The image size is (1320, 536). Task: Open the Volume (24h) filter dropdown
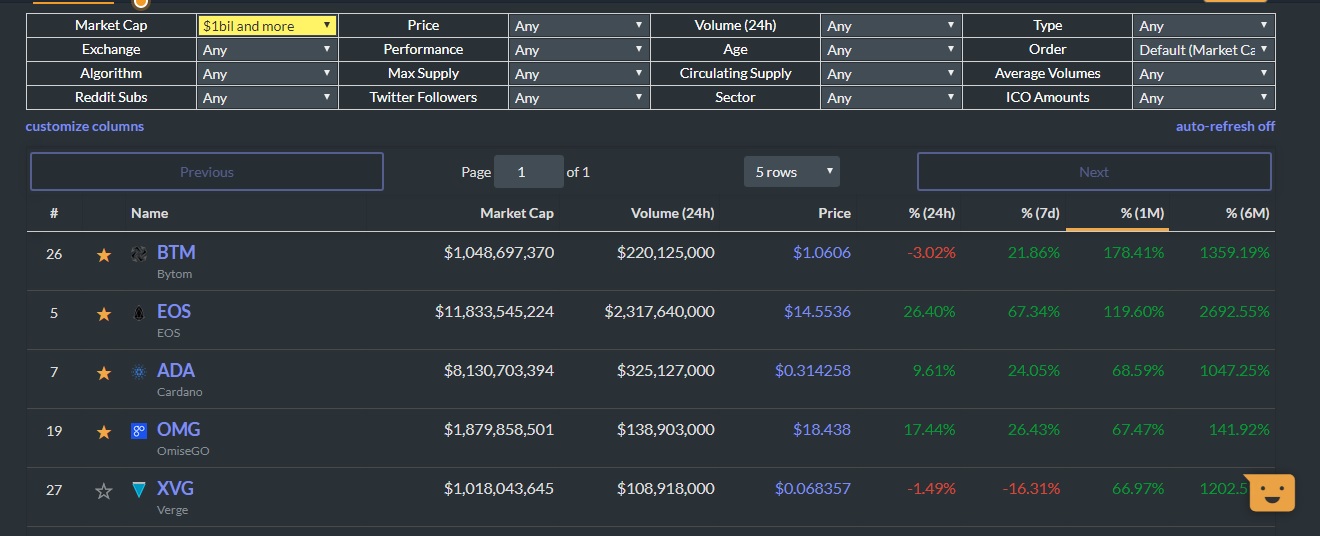point(891,26)
